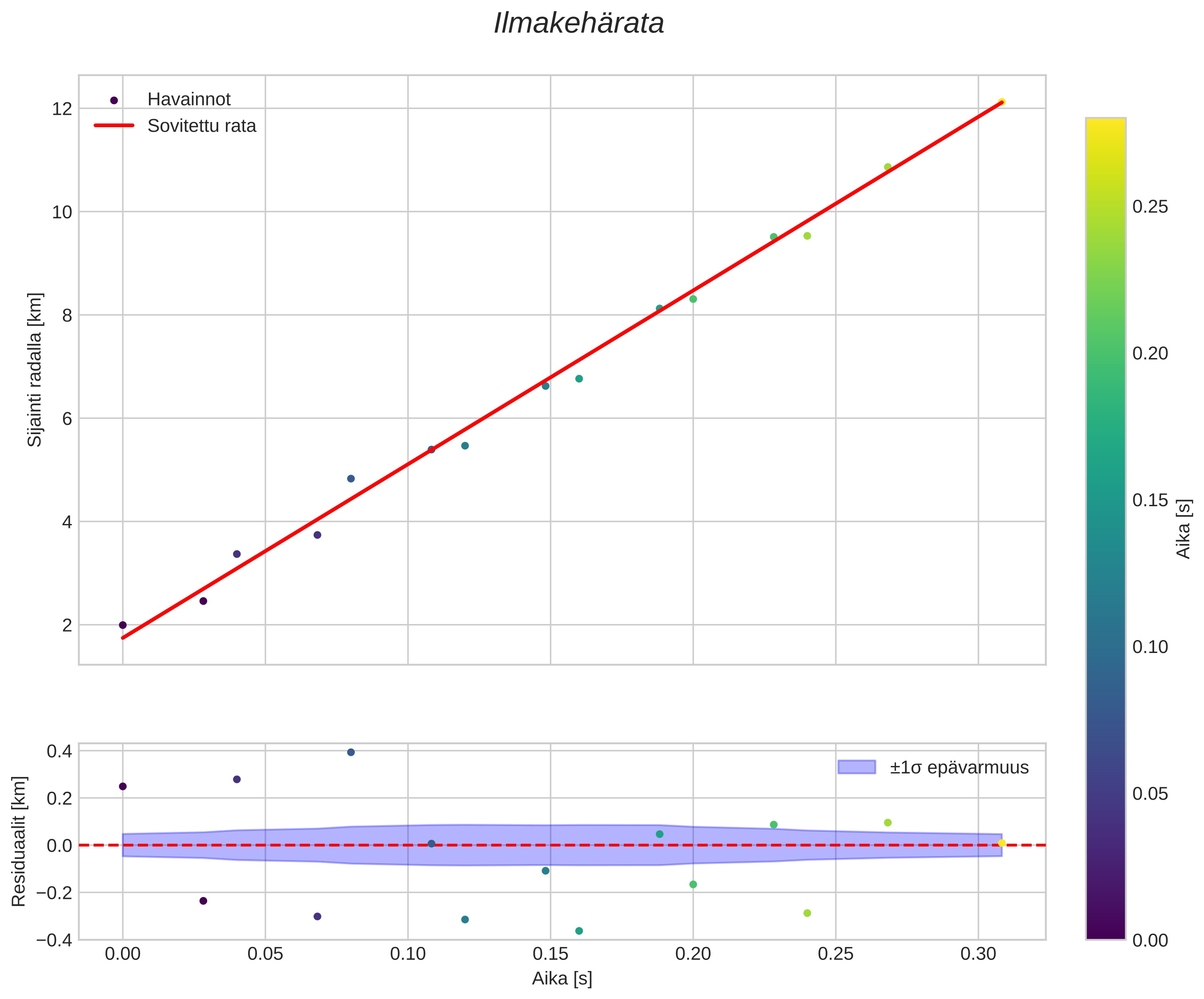Click the dark purple point at time zero
This screenshot has height=999, width=1204.
pyautogui.click(x=123, y=625)
